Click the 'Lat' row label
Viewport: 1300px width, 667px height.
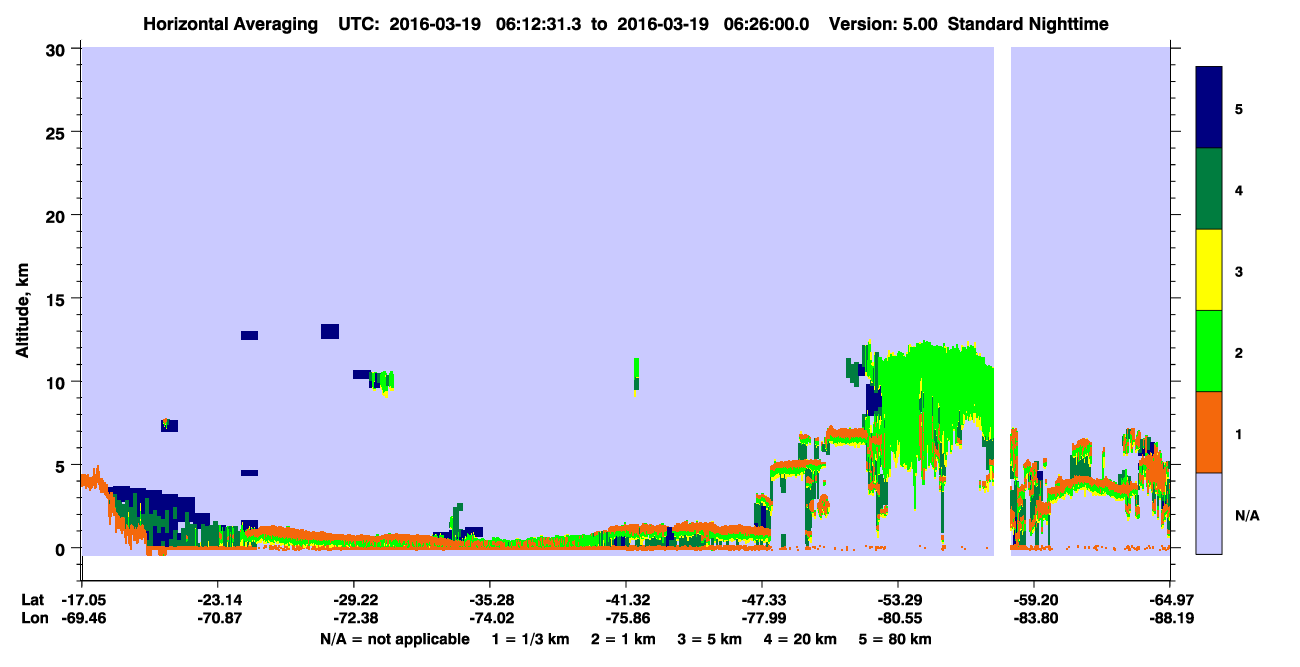tap(32, 600)
